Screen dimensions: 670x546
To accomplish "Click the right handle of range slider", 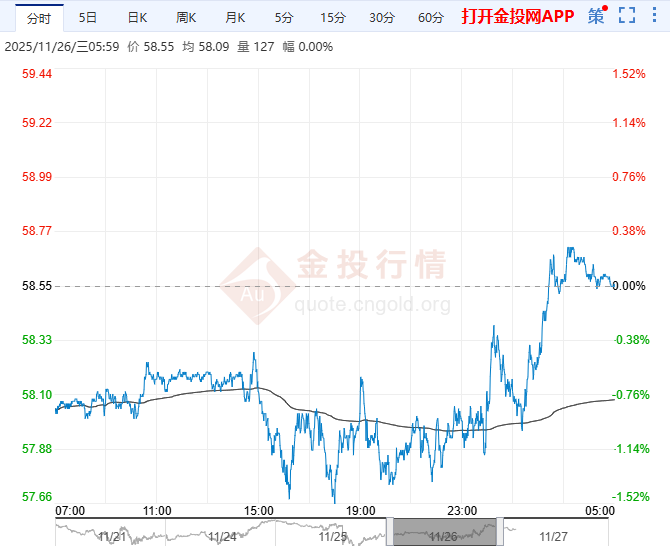I will pyautogui.click(x=500, y=531).
